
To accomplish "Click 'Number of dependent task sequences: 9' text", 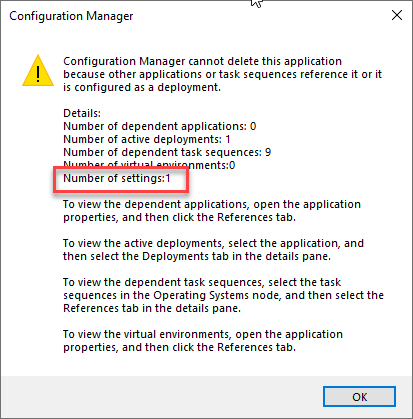I will [x=167, y=152].
